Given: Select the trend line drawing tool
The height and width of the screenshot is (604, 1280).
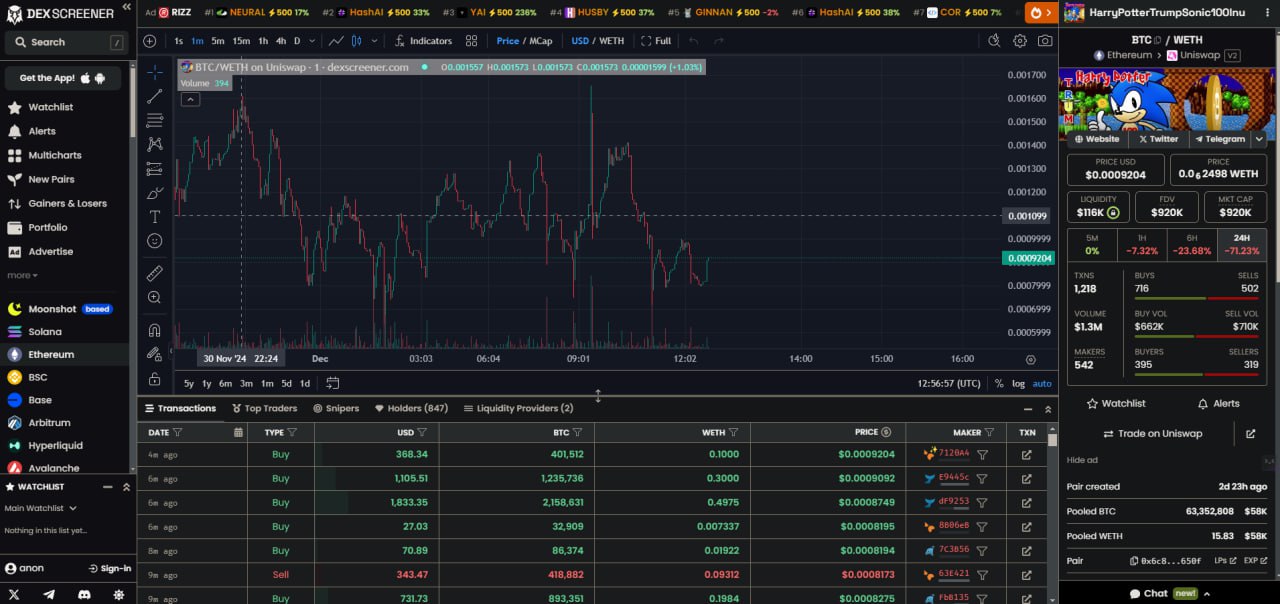Looking at the screenshot, I should [154, 96].
